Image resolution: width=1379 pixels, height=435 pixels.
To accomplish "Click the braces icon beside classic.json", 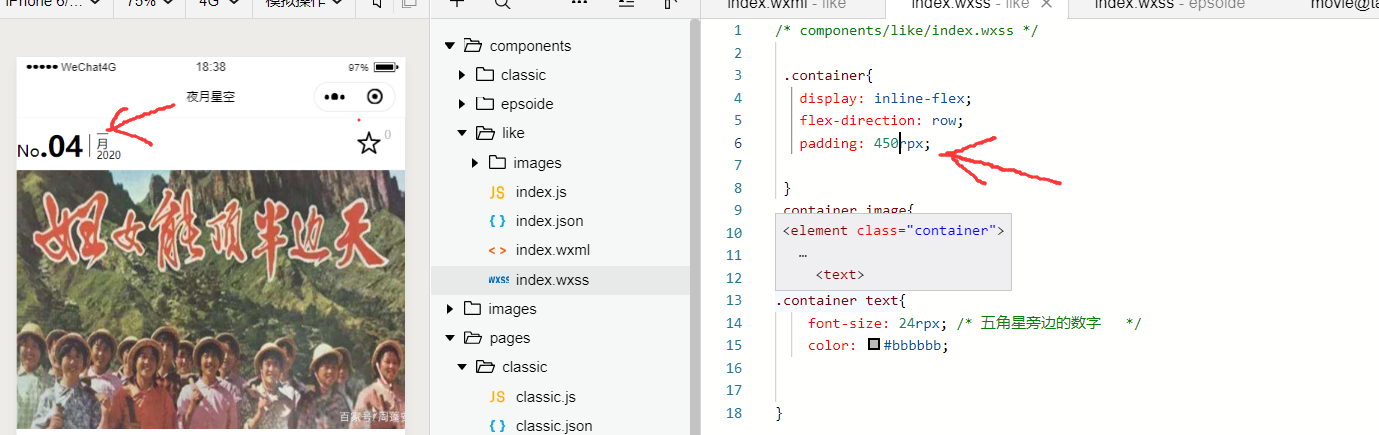I will coord(496,426).
